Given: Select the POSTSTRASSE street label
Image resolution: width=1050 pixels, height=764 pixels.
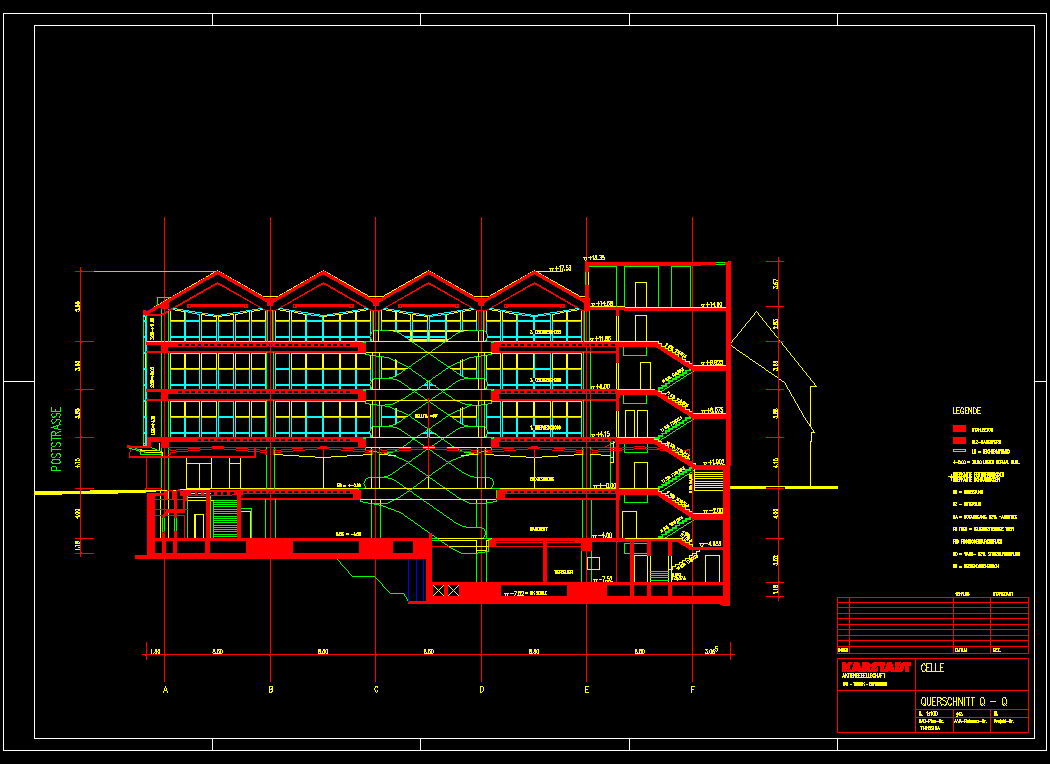Looking at the screenshot, I should 57,438.
